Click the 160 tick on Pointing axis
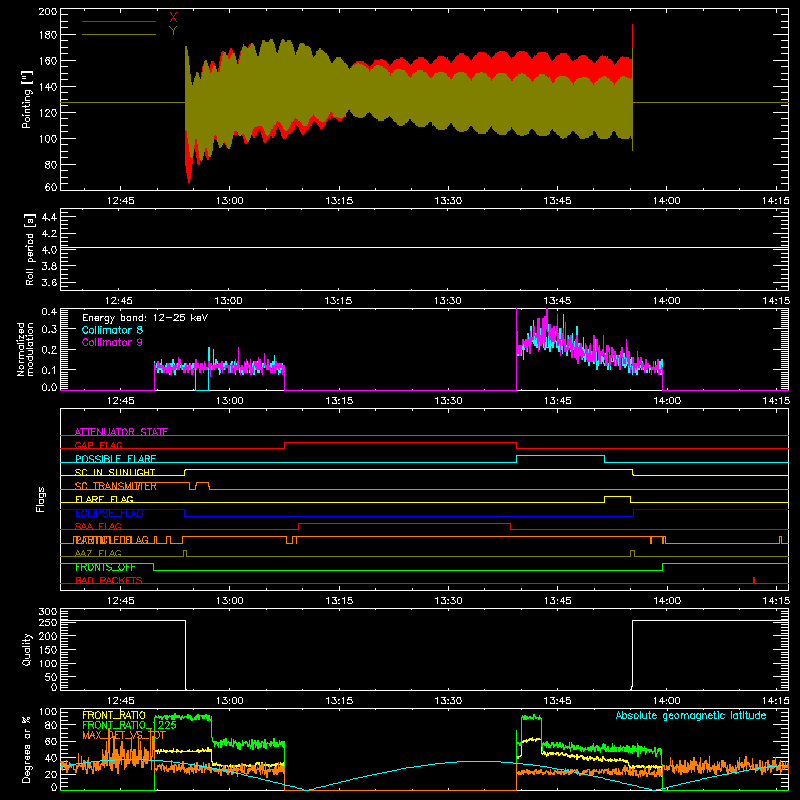800x800 pixels. click(48, 61)
